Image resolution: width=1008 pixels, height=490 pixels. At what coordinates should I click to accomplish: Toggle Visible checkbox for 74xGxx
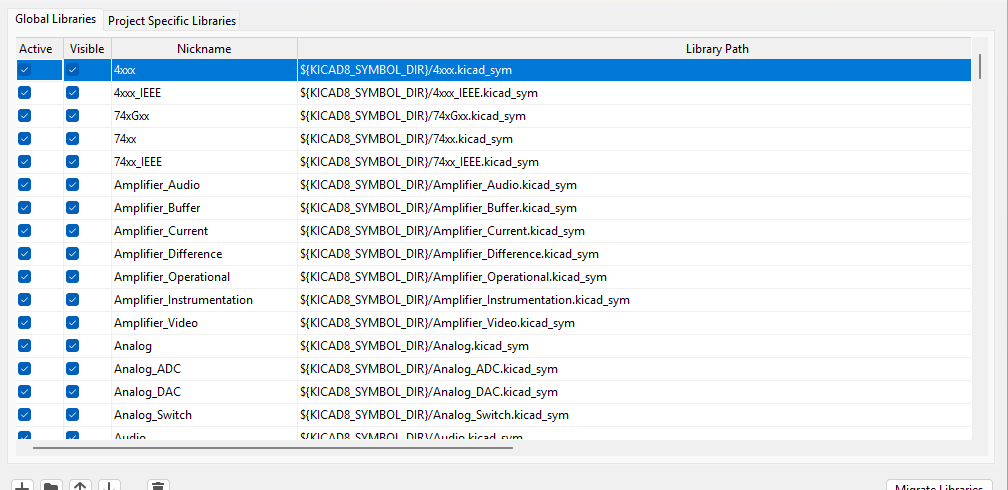click(x=73, y=116)
